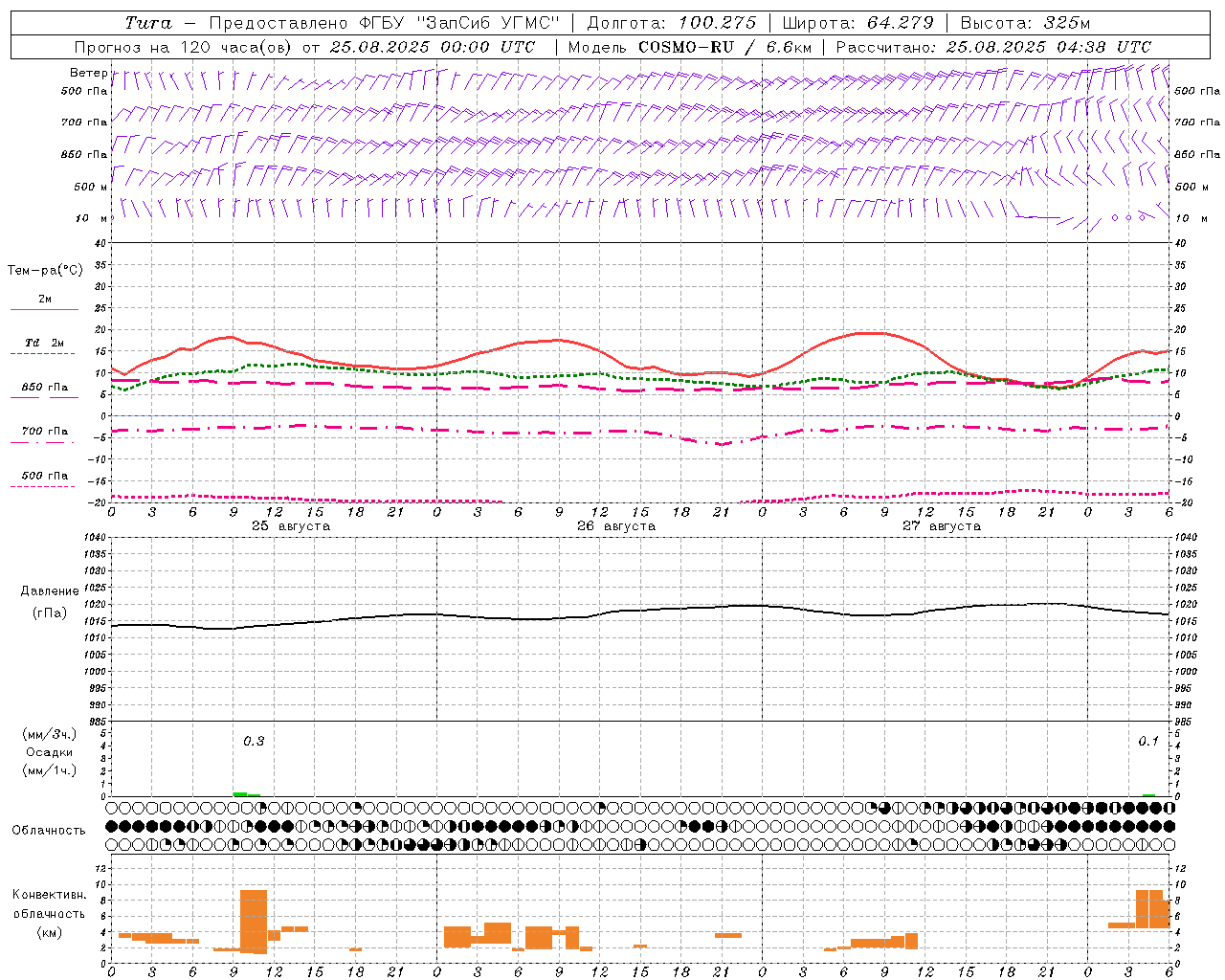Screen dimensions: 1225x980
Task: Click the line sample under "2м" legend
Action: coord(44,310)
